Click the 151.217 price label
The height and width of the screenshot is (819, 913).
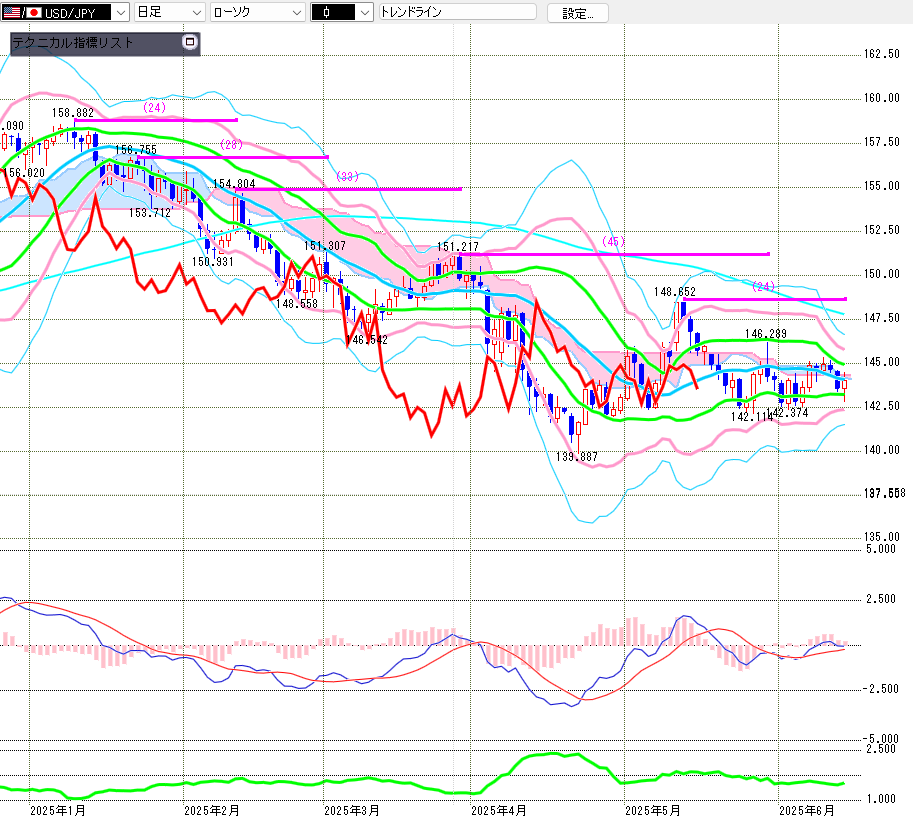[x=458, y=247]
